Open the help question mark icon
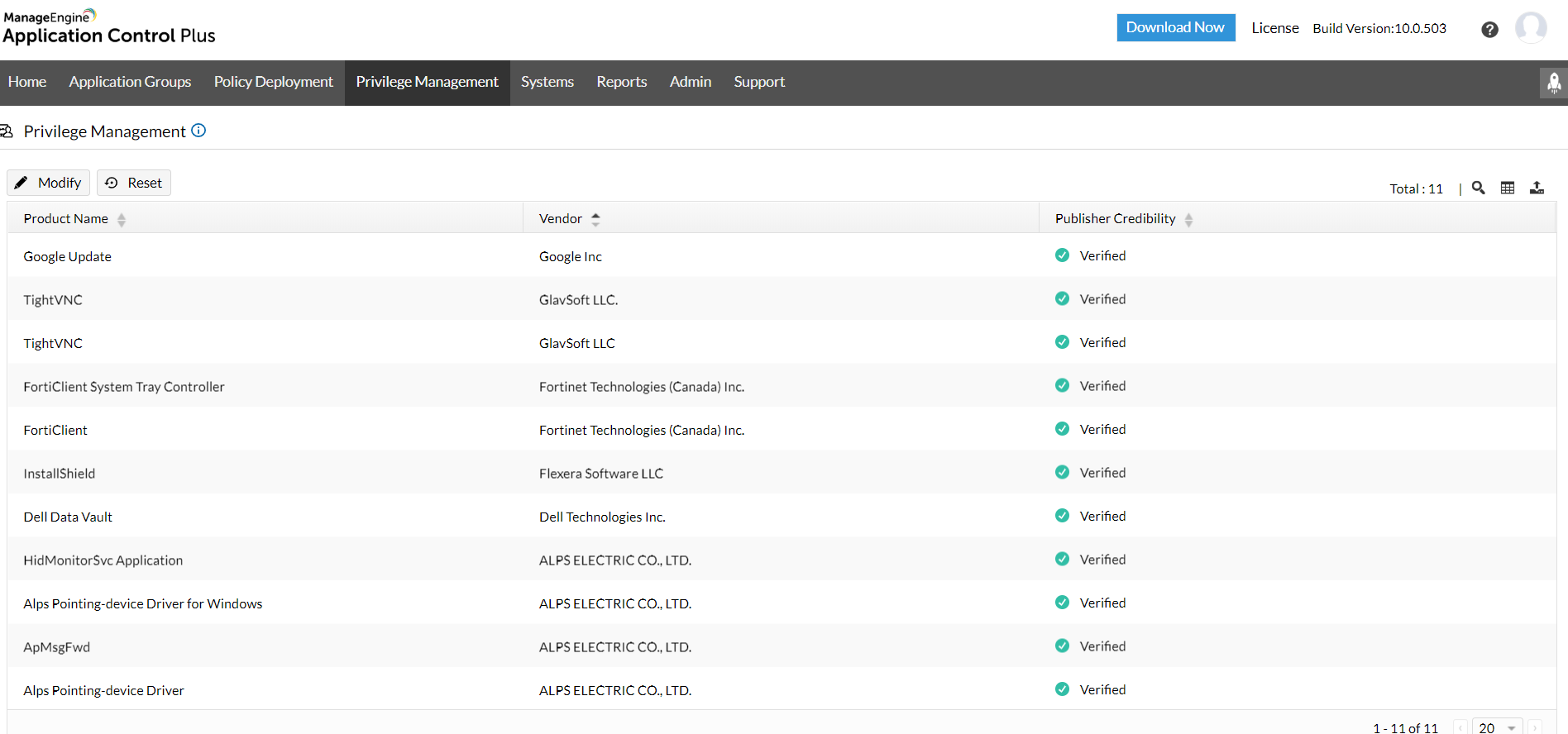The height and width of the screenshot is (734, 1568). coord(1489,30)
